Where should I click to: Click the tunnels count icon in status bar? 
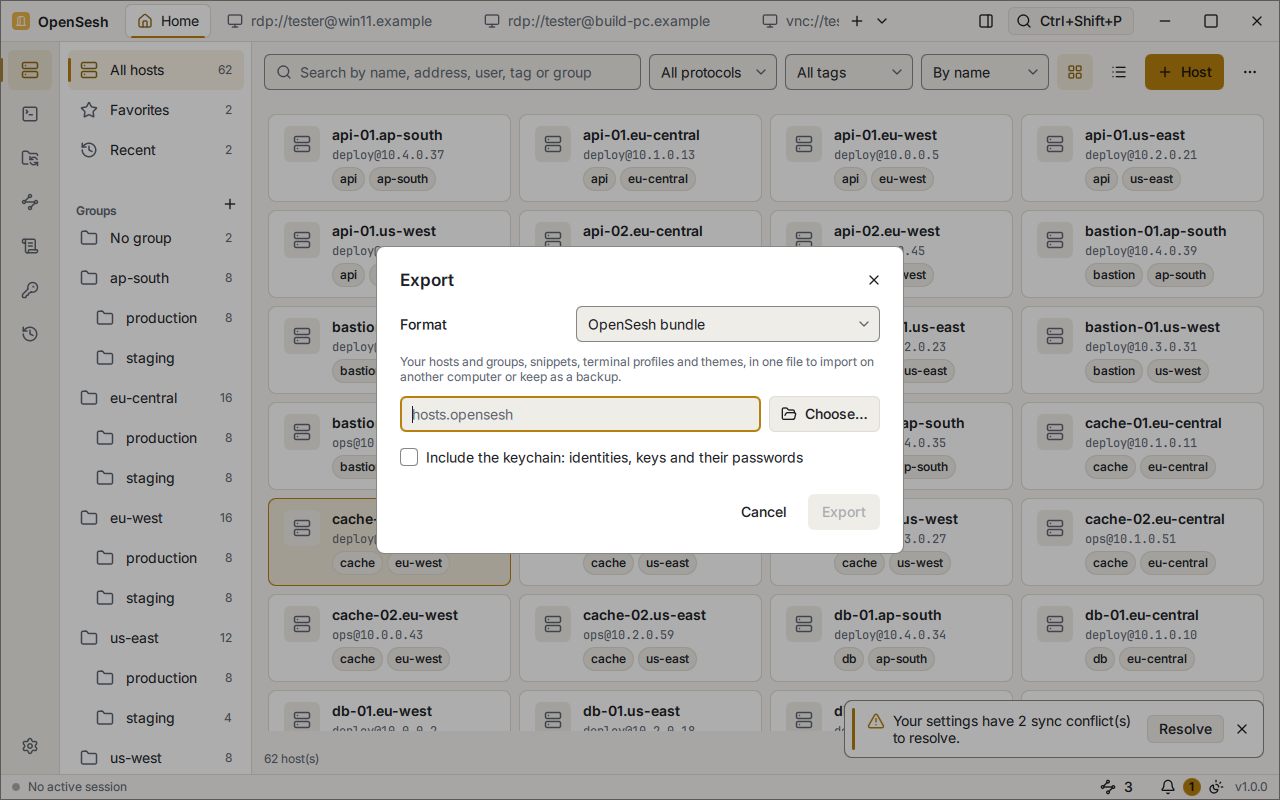pos(1116,787)
